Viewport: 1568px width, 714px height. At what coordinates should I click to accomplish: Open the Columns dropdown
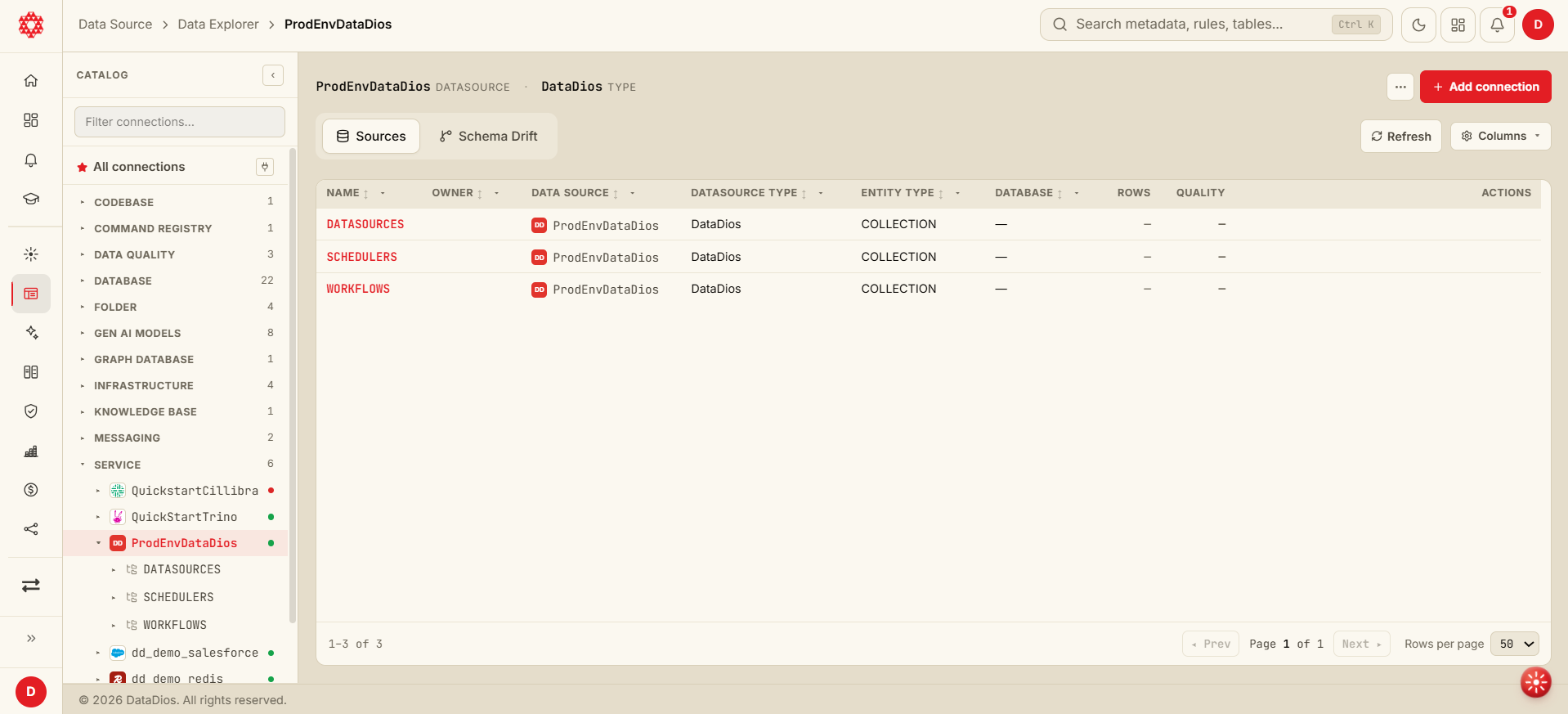click(1500, 136)
